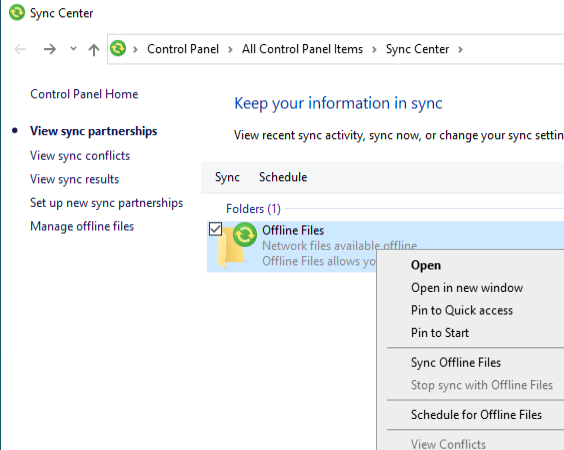Click the Sync Center icon in address bar

118,48
